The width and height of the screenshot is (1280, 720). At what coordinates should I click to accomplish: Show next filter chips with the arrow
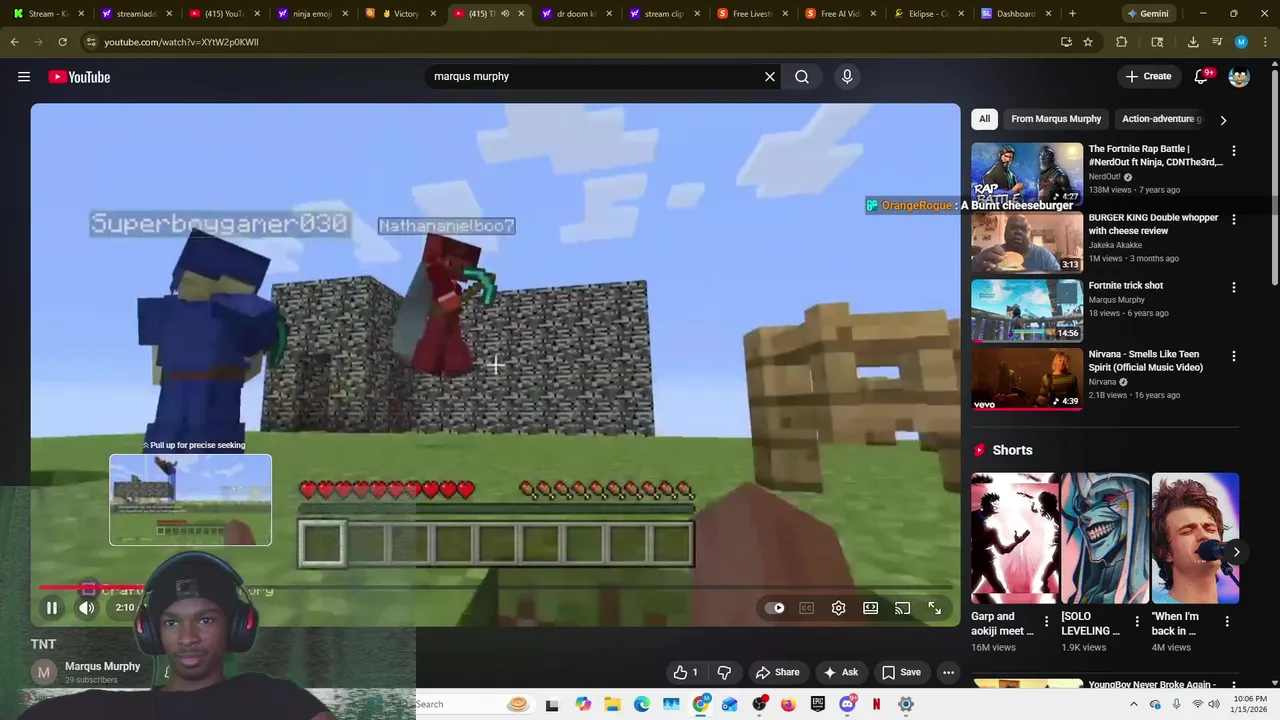[x=1223, y=120]
